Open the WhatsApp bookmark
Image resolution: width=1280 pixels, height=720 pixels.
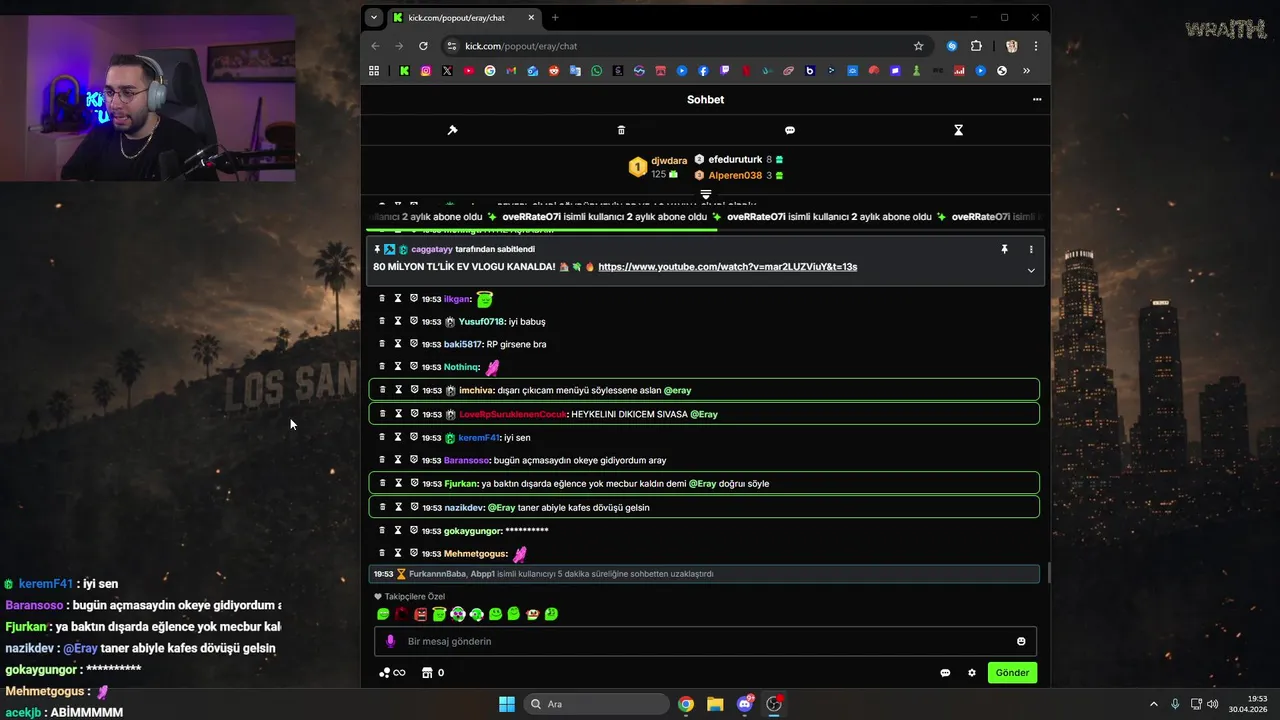point(597,71)
